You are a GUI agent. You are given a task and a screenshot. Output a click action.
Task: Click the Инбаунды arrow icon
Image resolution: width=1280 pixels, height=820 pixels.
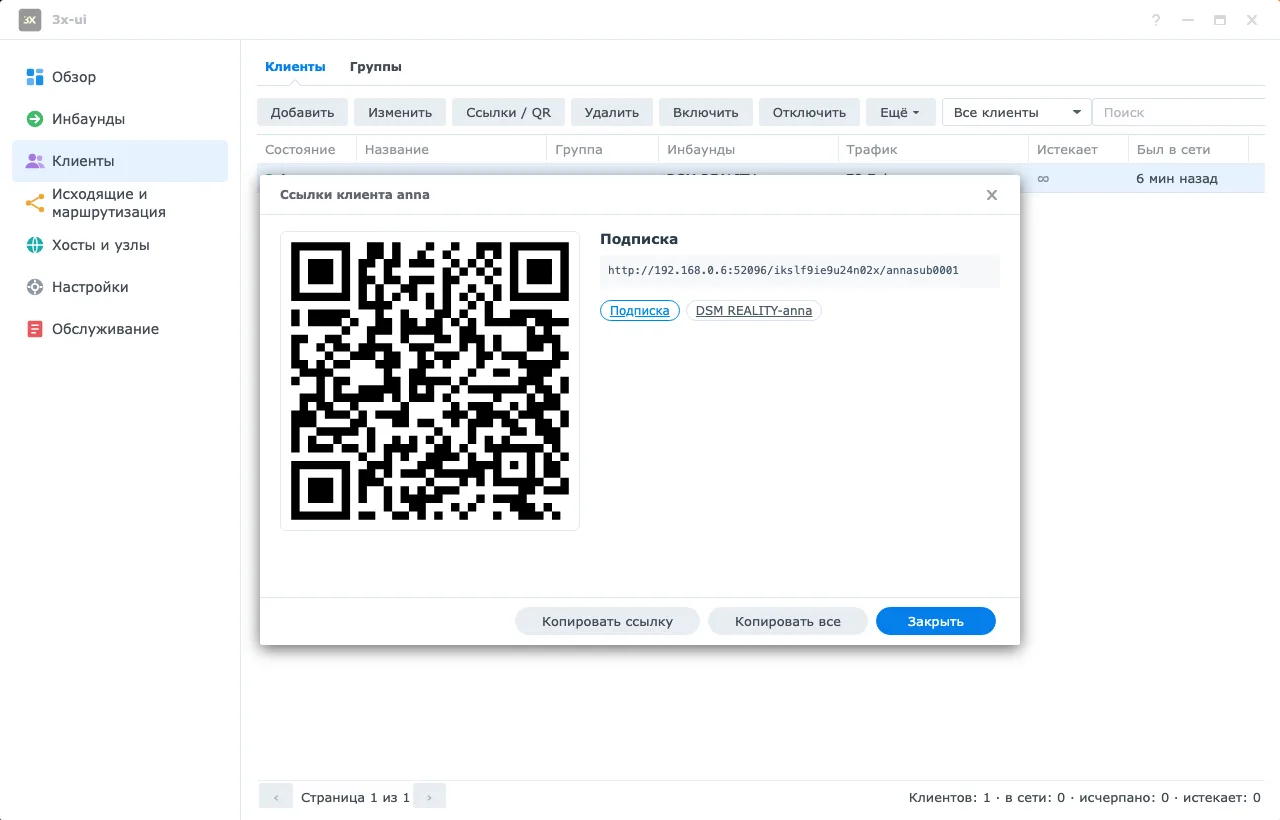point(35,119)
